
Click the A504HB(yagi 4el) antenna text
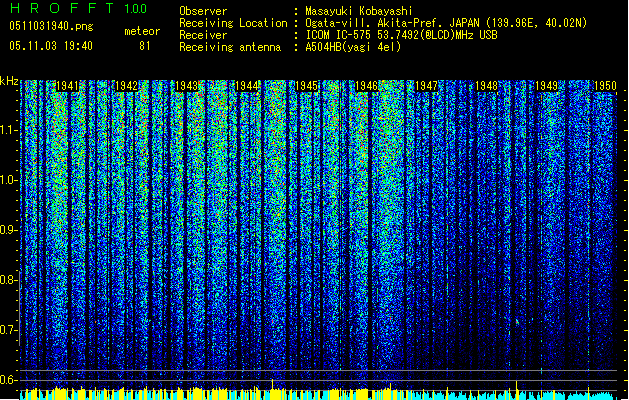(x=353, y=47)
